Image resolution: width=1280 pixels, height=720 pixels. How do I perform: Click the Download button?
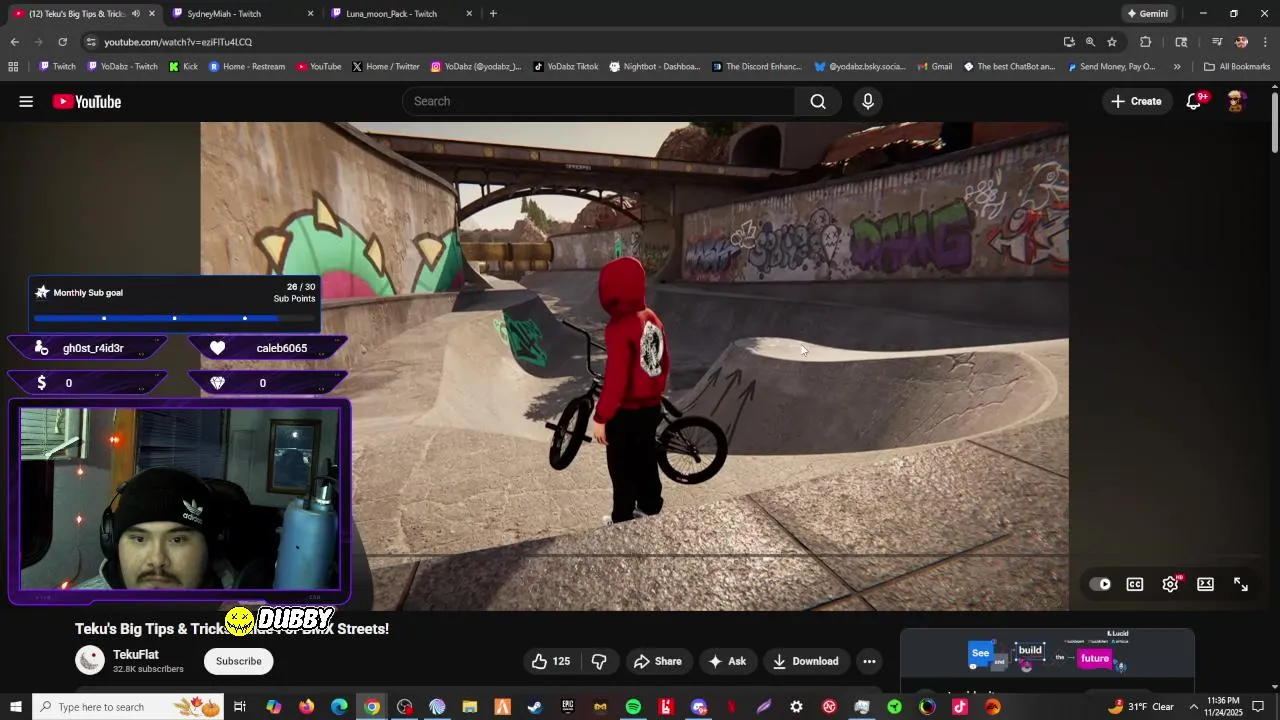coord(805,661)
